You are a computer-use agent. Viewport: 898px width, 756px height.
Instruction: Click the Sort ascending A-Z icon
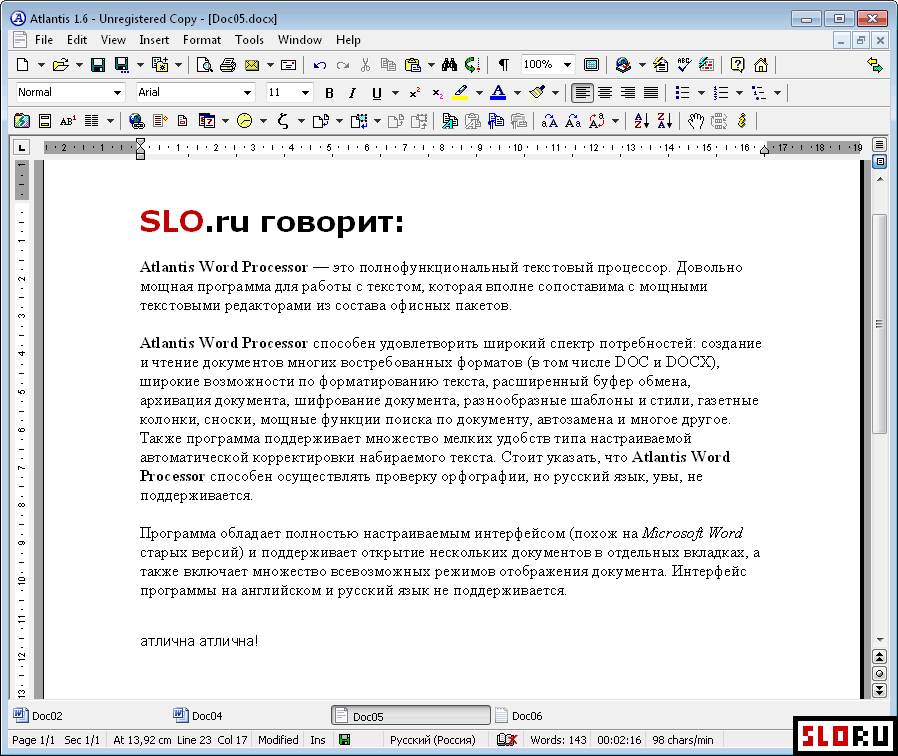[641, 121]
